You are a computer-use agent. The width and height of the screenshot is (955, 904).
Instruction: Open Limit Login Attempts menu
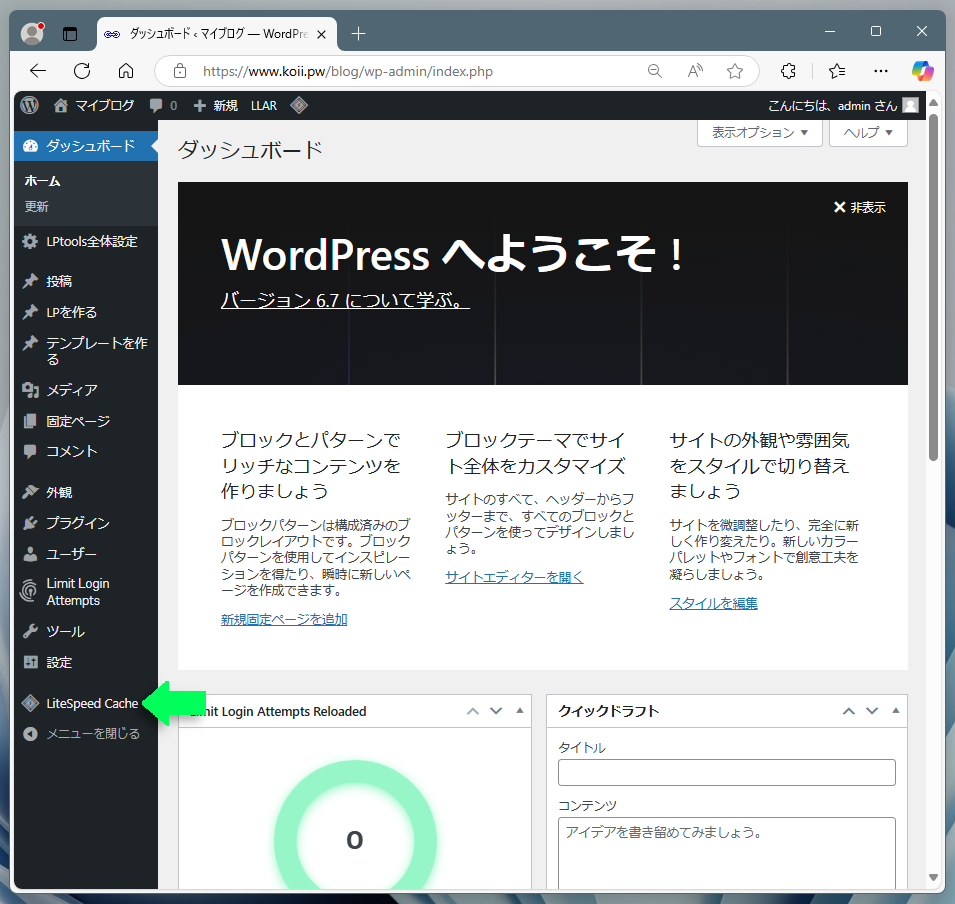(86, 592)
